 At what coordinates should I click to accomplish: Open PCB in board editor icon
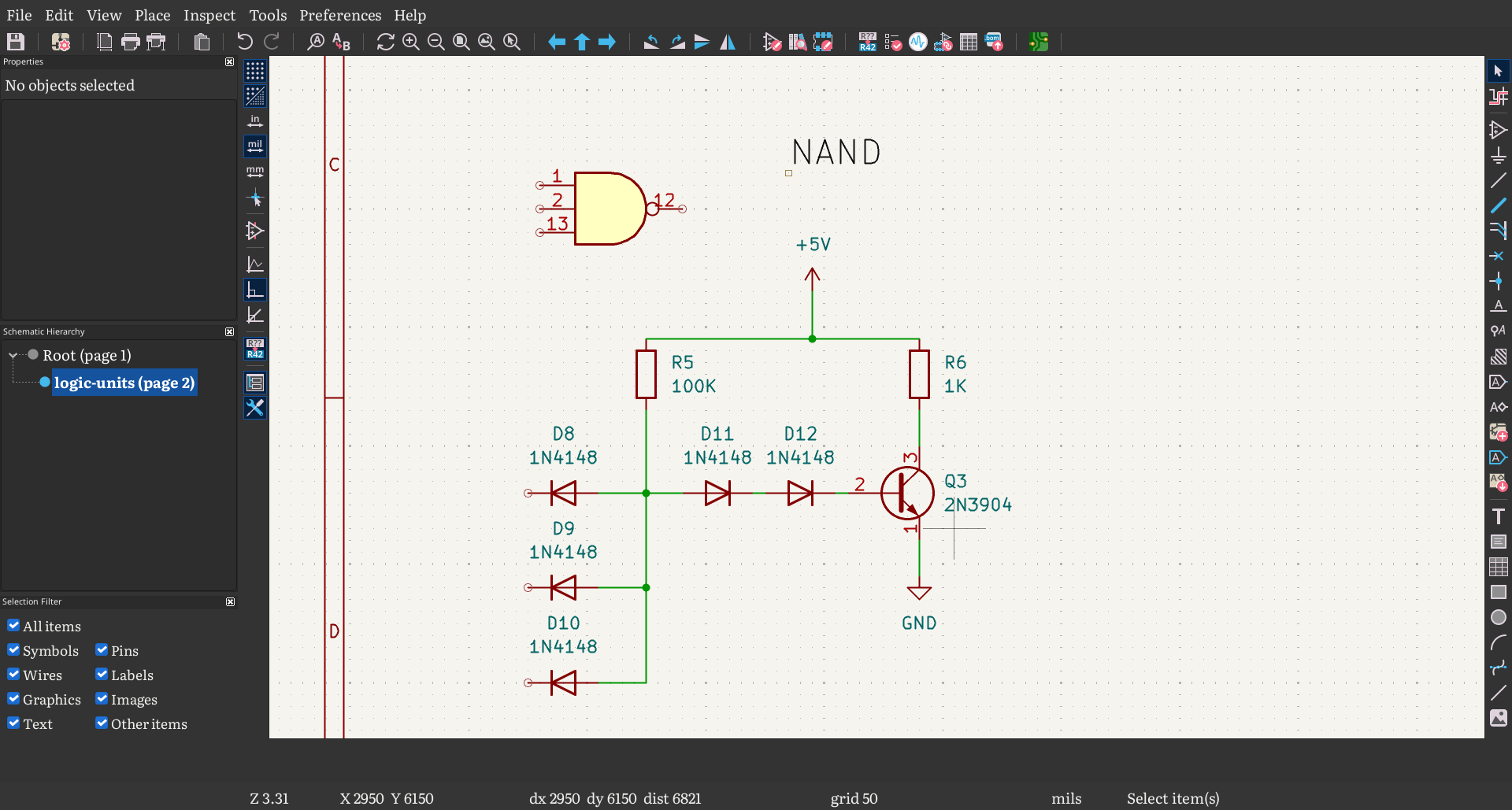(x=1039, y=42)
